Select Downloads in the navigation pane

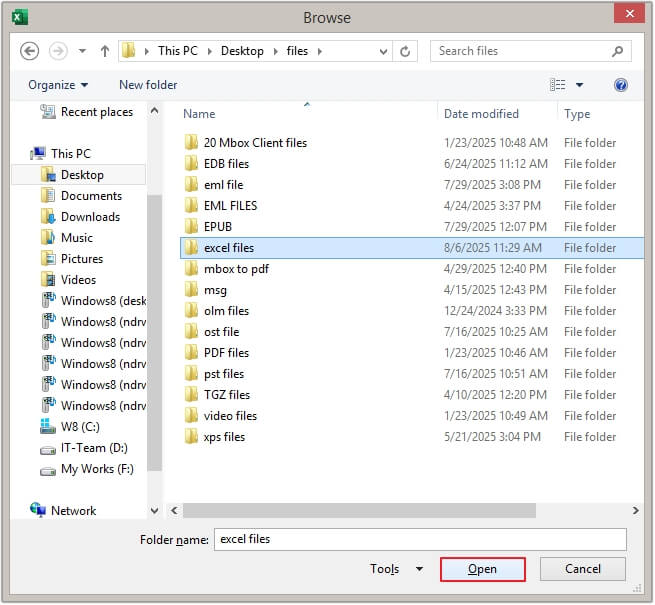point(90,217)
